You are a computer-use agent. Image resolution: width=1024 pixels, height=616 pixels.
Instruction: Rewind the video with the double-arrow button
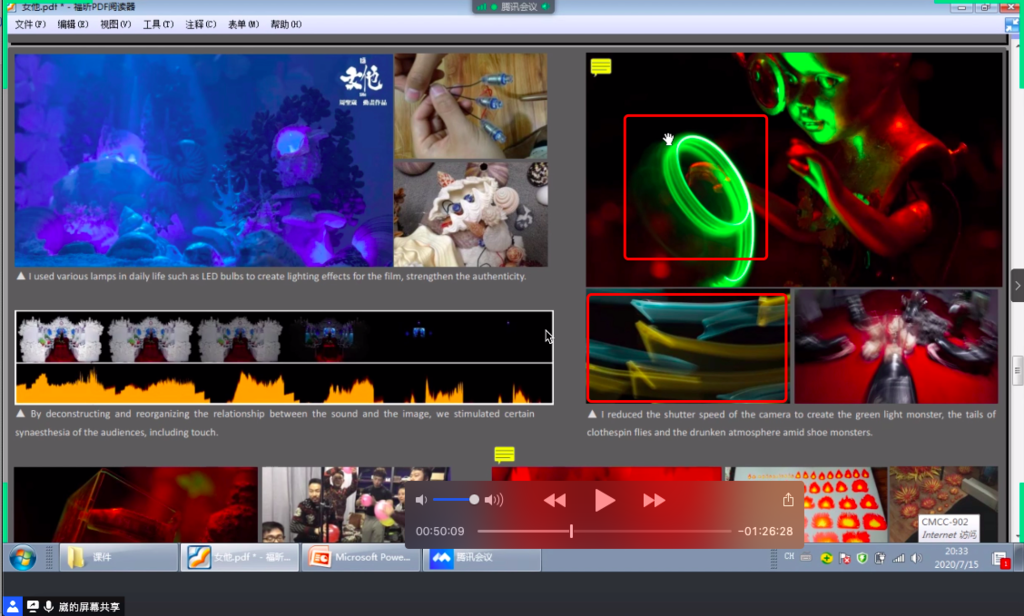pyautogui.click(x=554, y=500)
